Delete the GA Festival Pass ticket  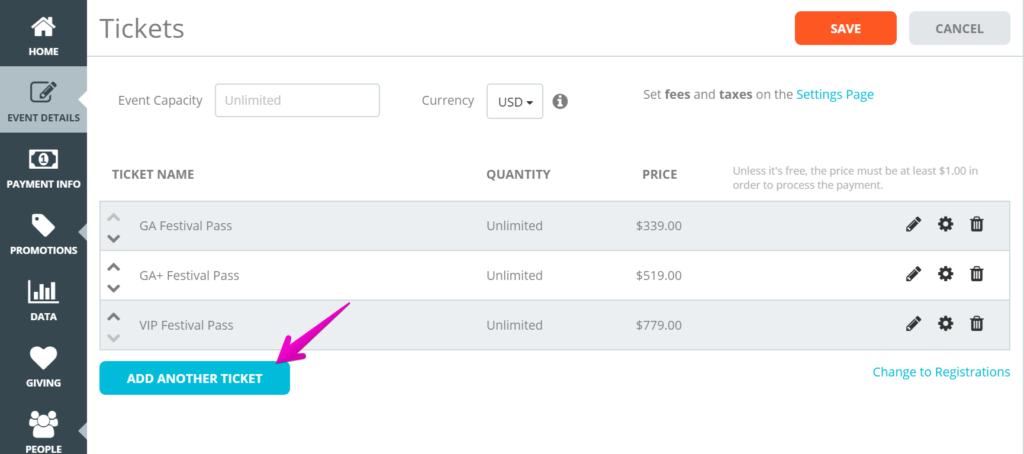976,225
